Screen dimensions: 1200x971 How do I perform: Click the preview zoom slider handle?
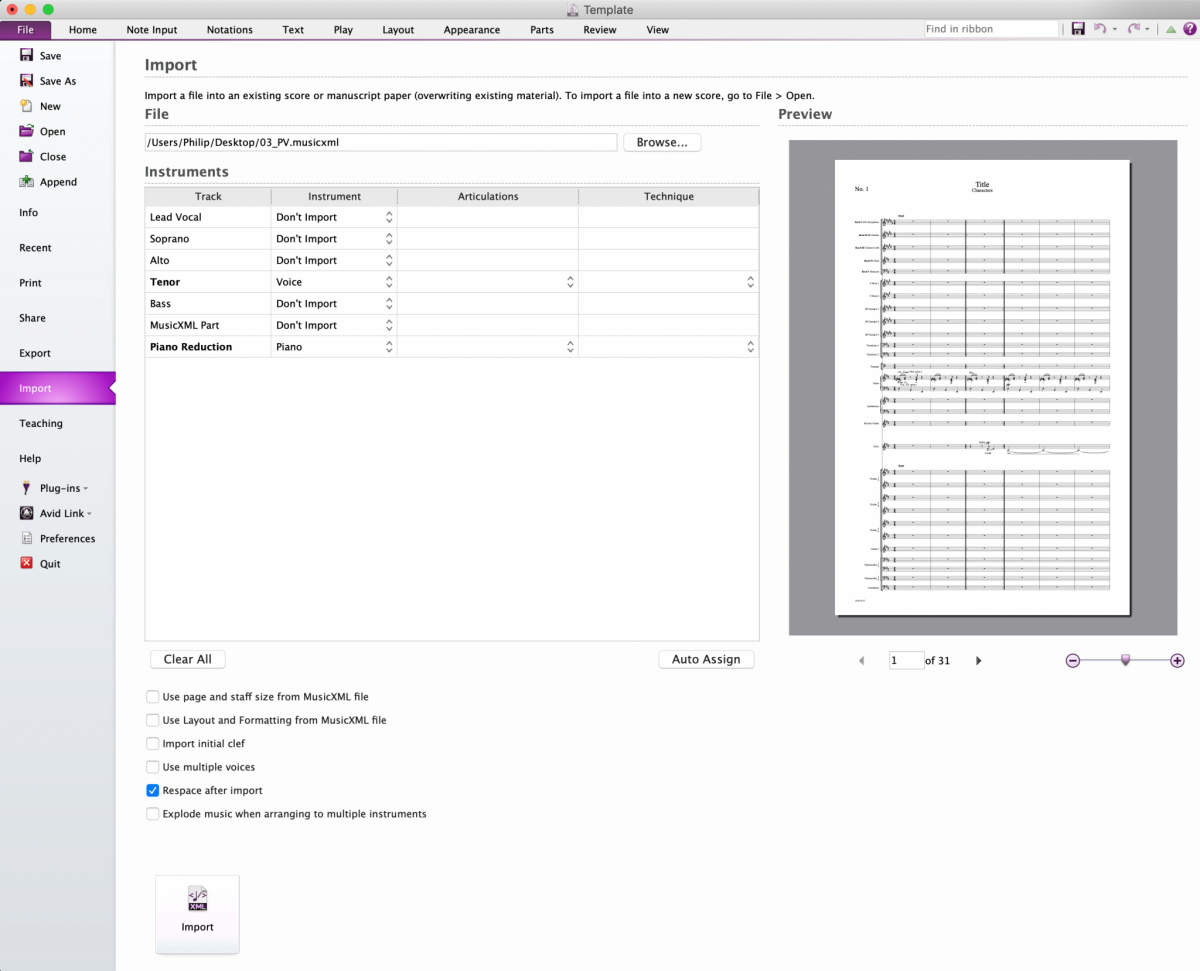(x=1125, y=660)
